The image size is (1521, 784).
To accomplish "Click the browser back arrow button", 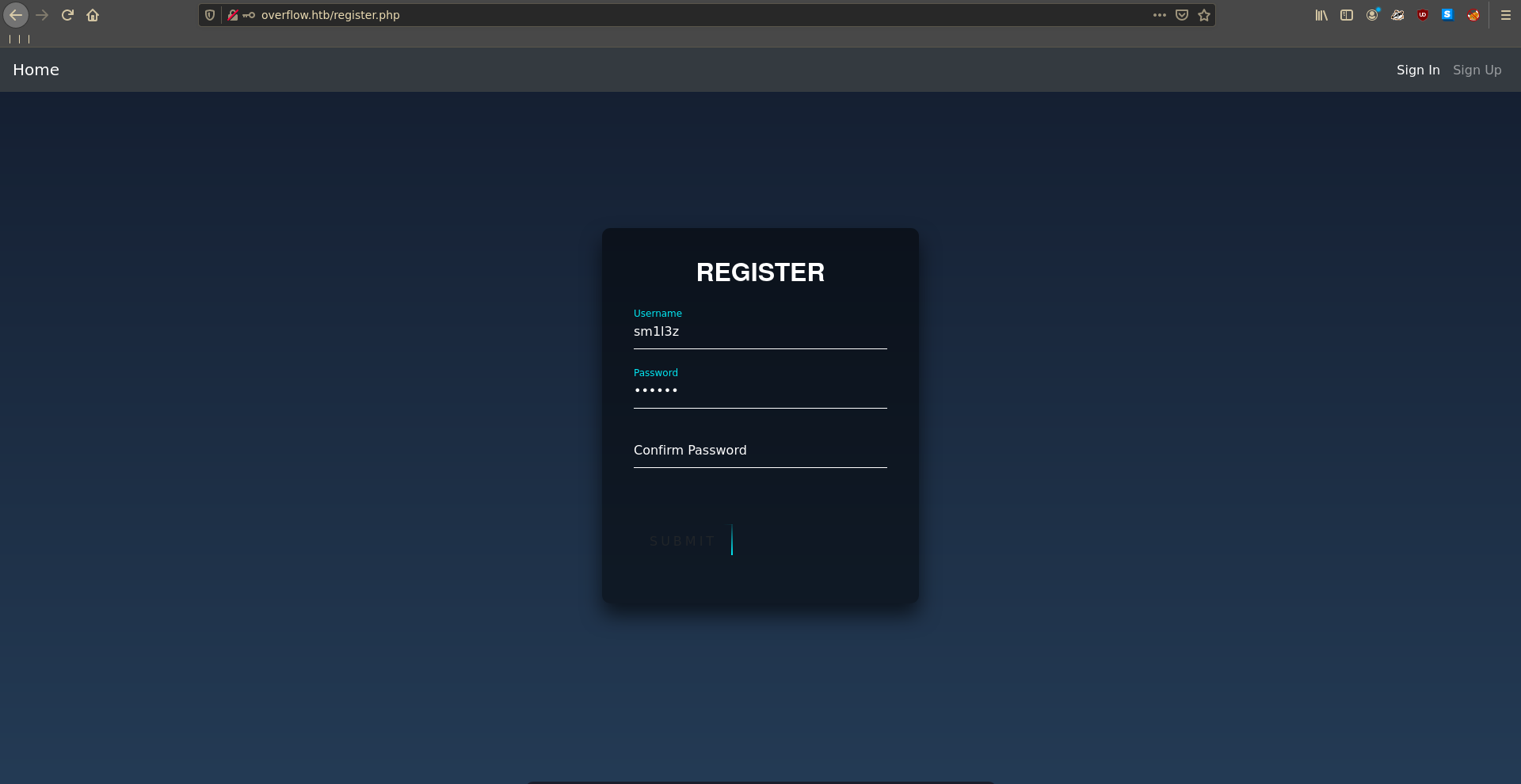I will (16, 15).
